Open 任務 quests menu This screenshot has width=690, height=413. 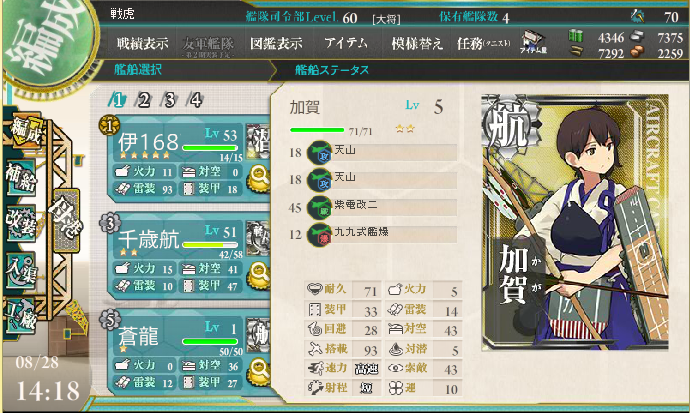[x=483, y=43]
